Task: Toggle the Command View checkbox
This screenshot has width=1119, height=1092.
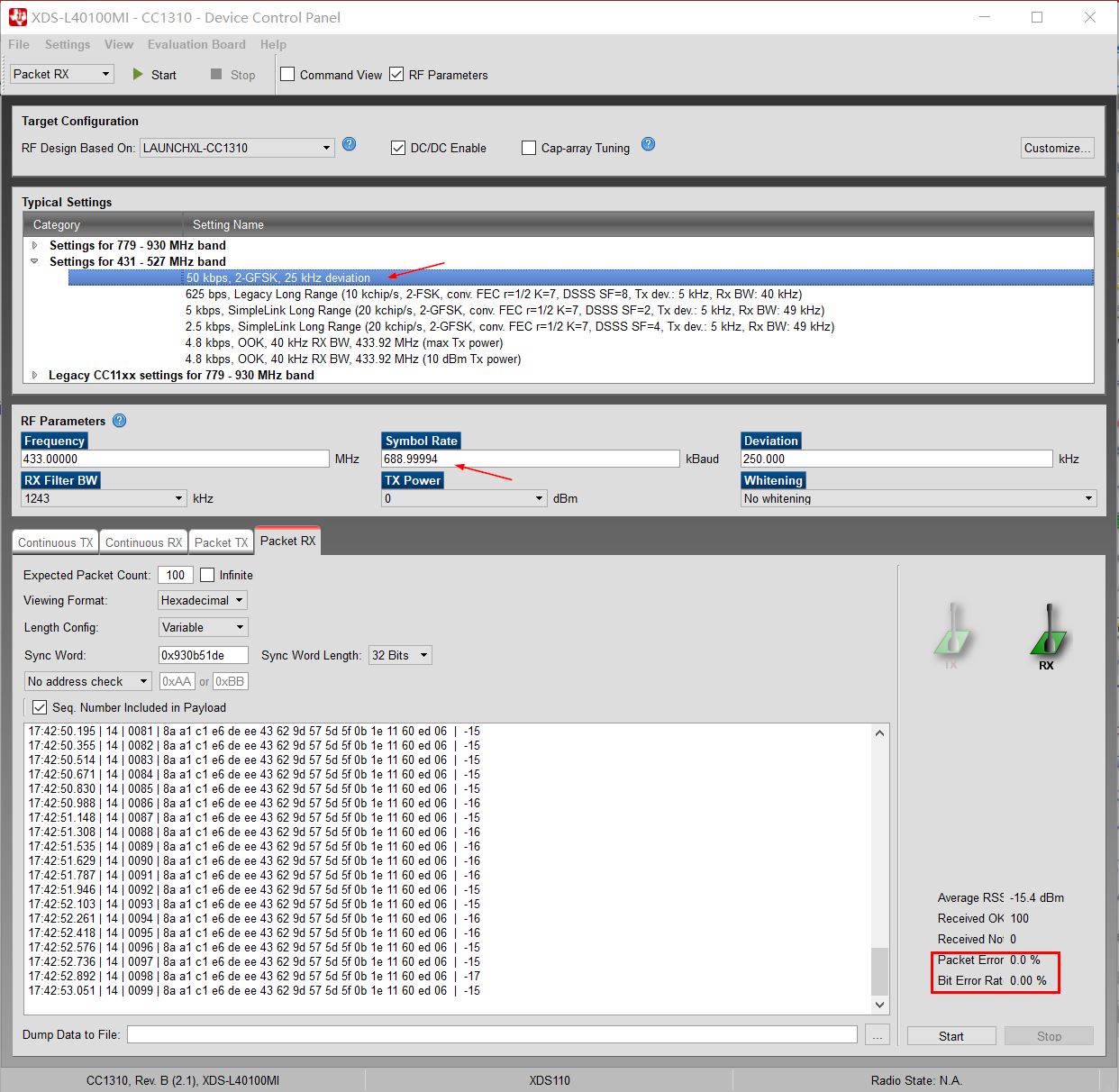Action: click(287, 74)
